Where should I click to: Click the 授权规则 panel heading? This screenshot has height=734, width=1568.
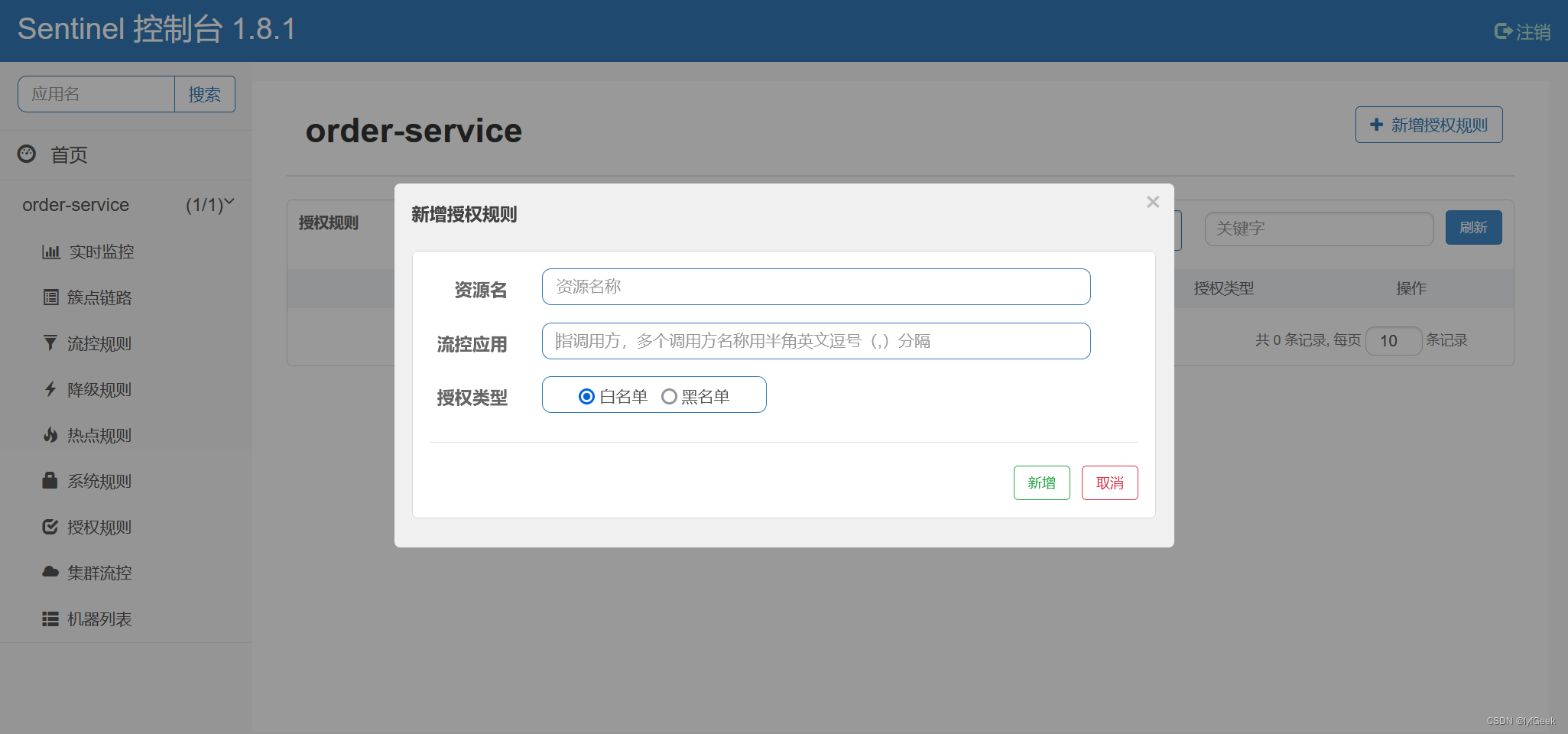[329, 222]
